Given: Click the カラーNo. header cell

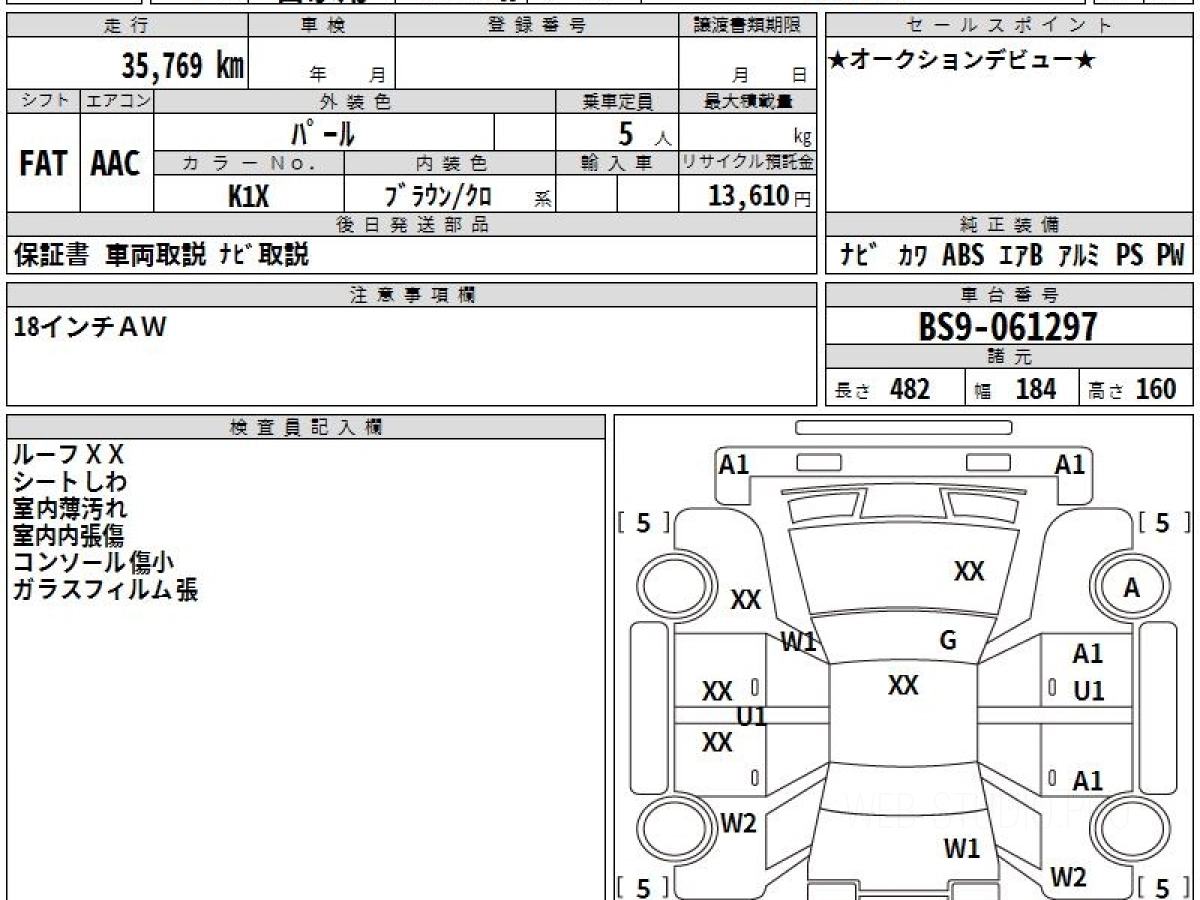Looking at the screenshot, I should click(249, 163).
